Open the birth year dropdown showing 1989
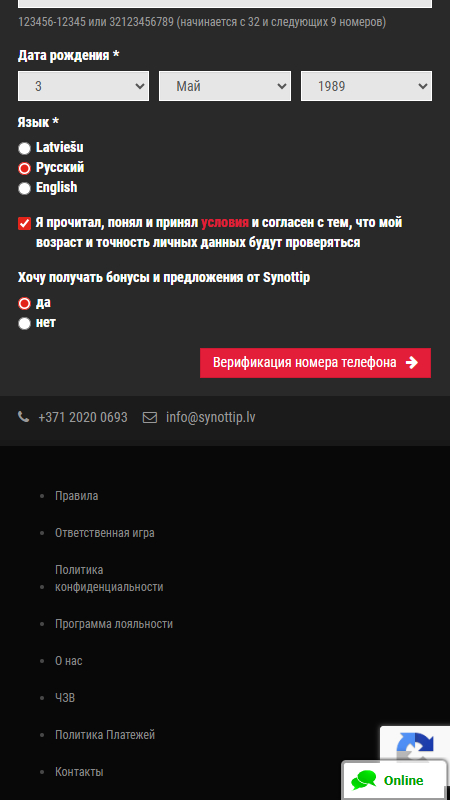The width and height of the screenshot is (450, 800). tap(366, 86)
